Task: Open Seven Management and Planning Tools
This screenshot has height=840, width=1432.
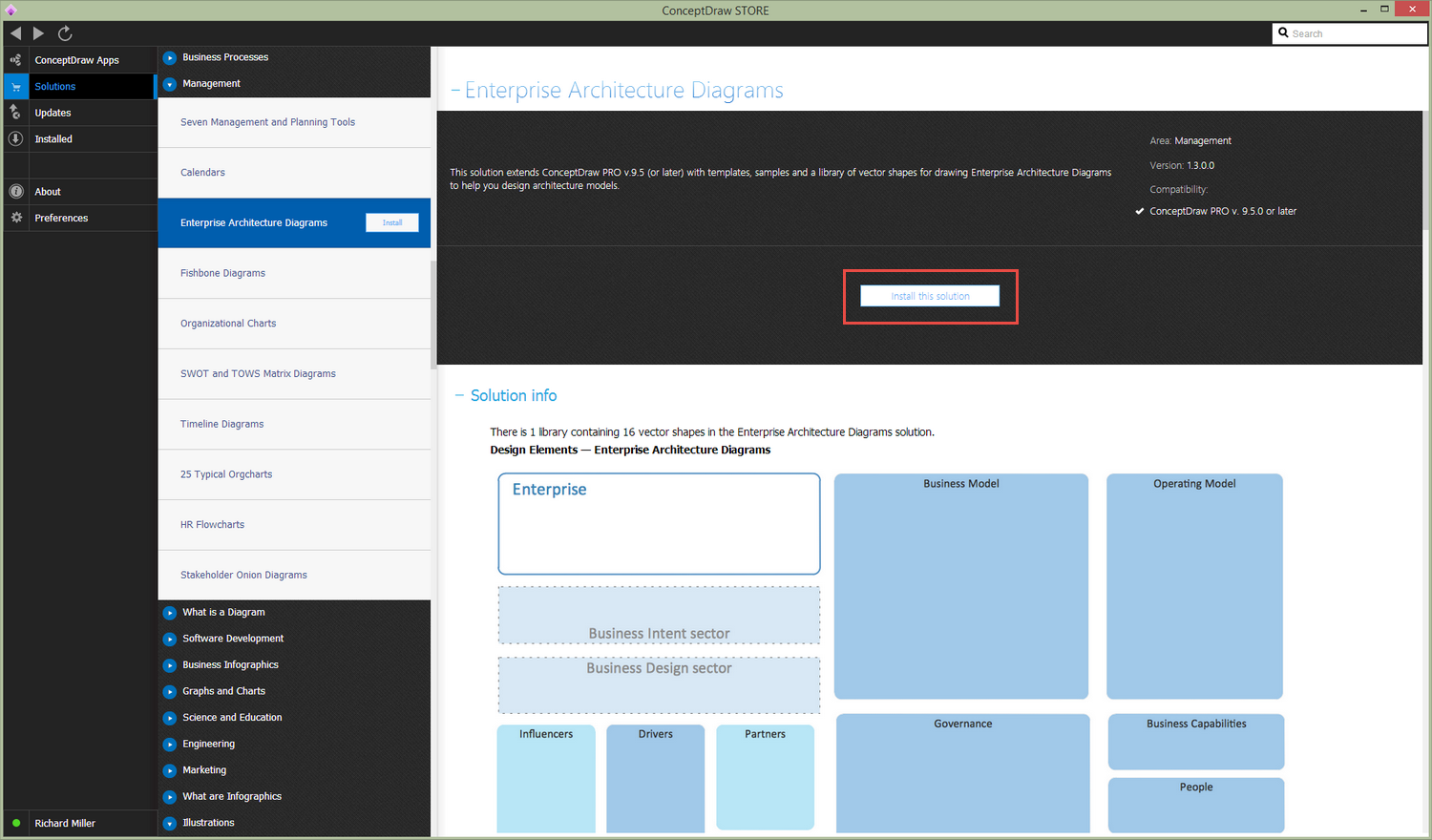Action: [294, 122]
